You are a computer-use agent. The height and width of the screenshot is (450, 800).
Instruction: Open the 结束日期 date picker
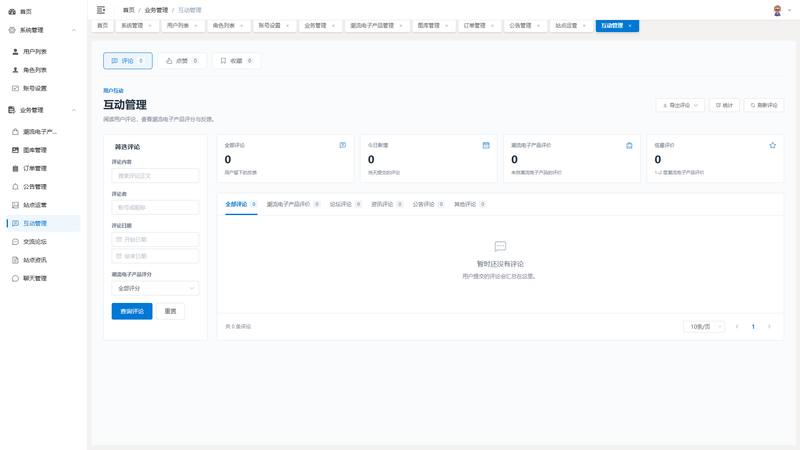point(155,256)
